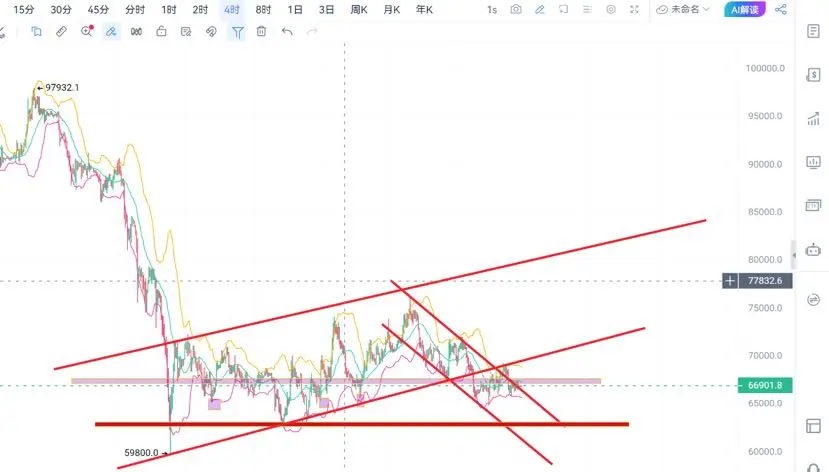Click the AI解读 button
829x472 pixels.
[x=745, y=10]
